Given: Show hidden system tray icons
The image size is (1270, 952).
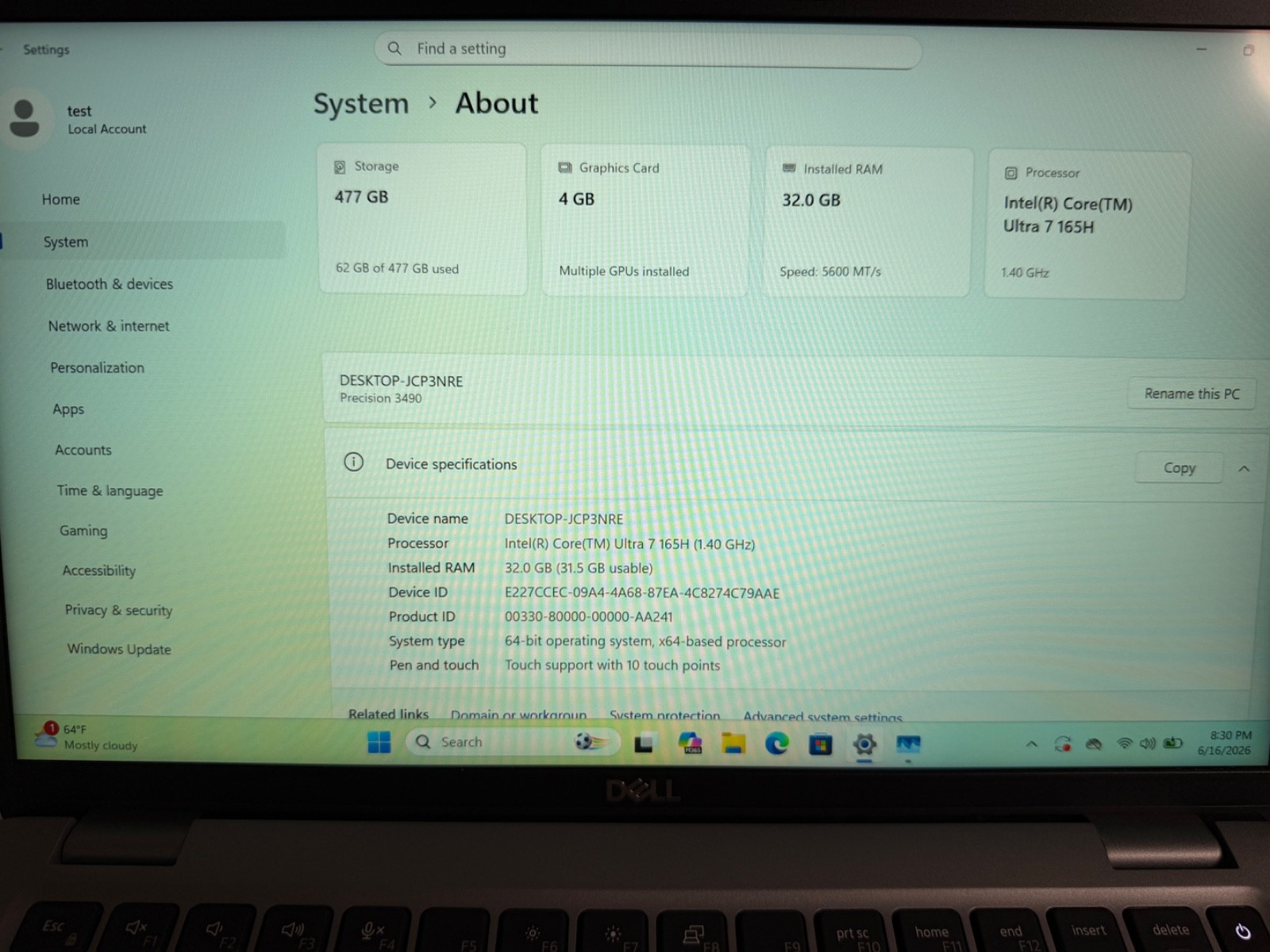Looking at the screenshot, I should click(x=1032, y=744).
